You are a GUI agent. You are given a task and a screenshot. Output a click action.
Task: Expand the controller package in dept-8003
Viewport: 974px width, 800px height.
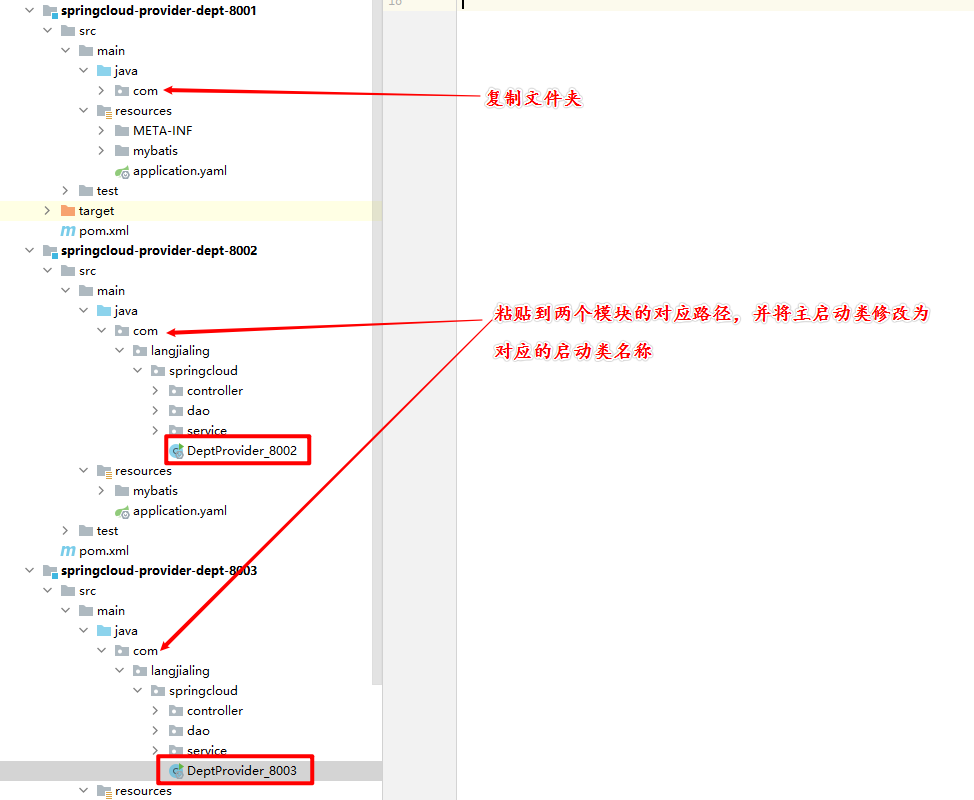(x=155, y=711)
